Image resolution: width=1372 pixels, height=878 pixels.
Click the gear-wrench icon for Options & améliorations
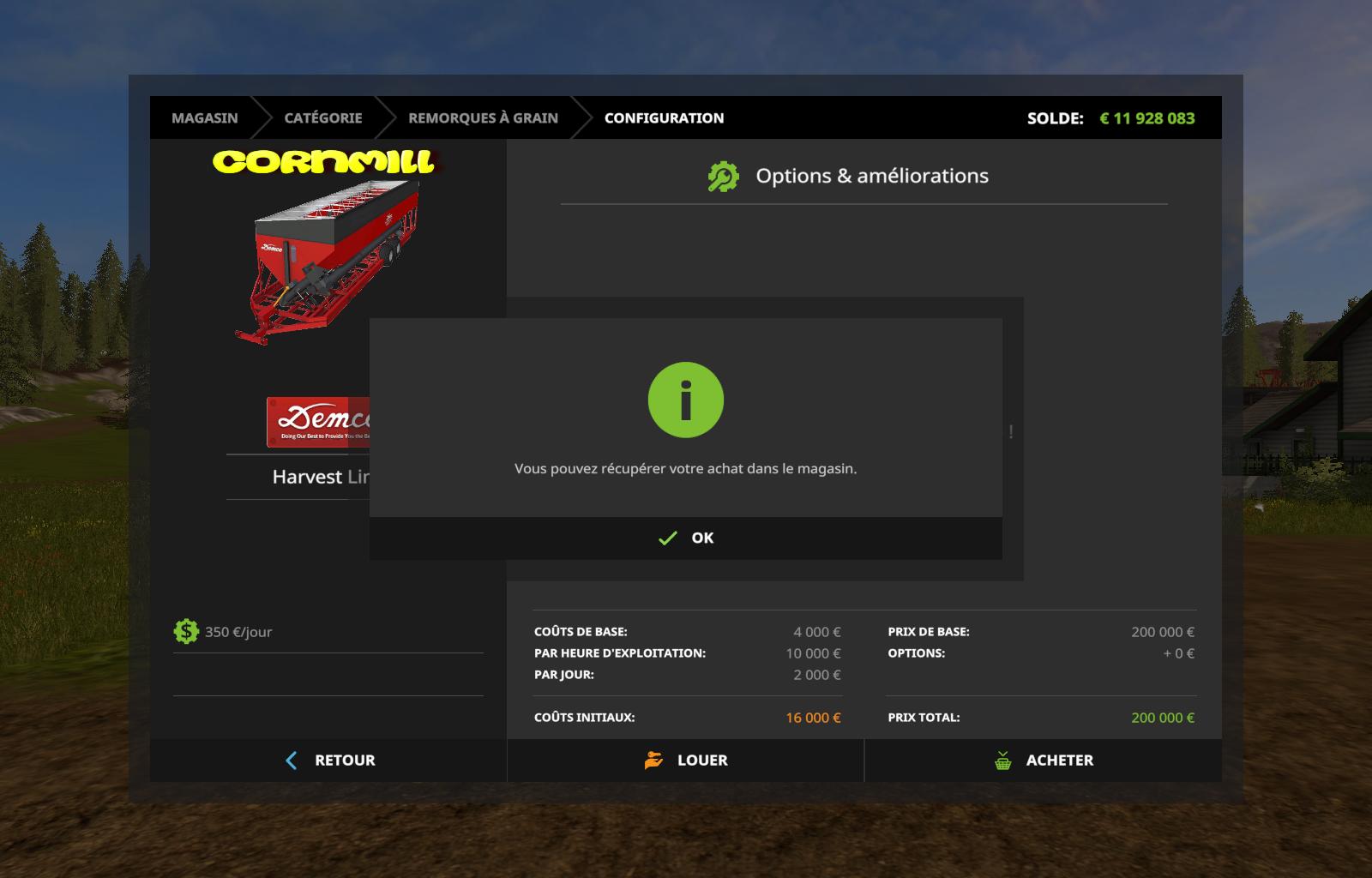723,177
